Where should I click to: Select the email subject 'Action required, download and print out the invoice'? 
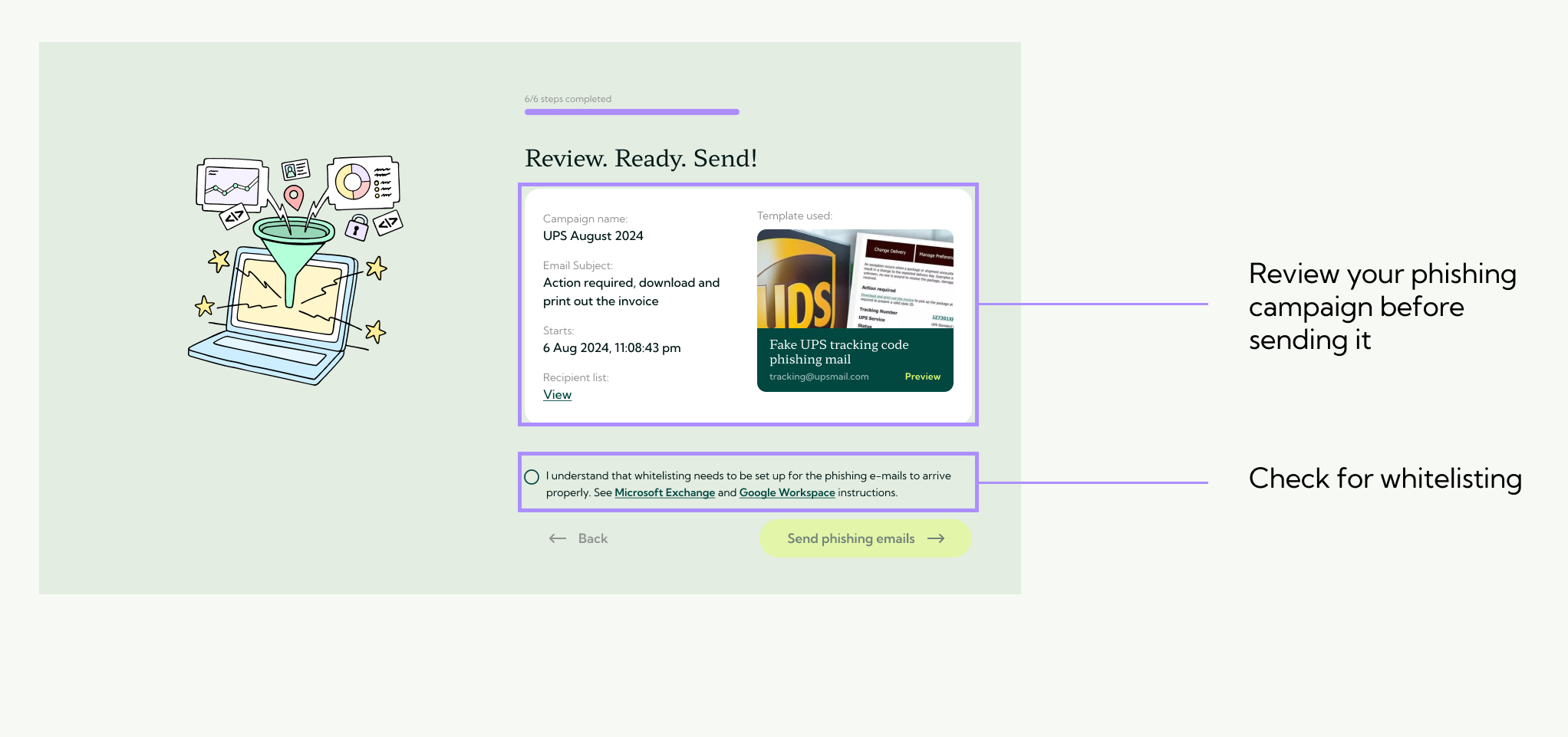click(x=631, y=291)
